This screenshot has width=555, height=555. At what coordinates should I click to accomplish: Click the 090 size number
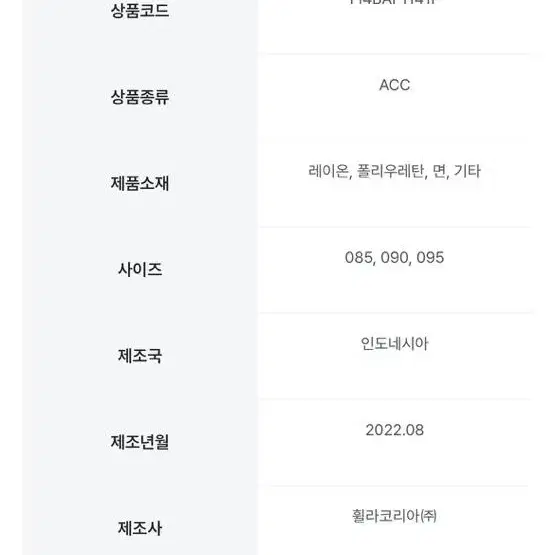[x=394, y=258]
